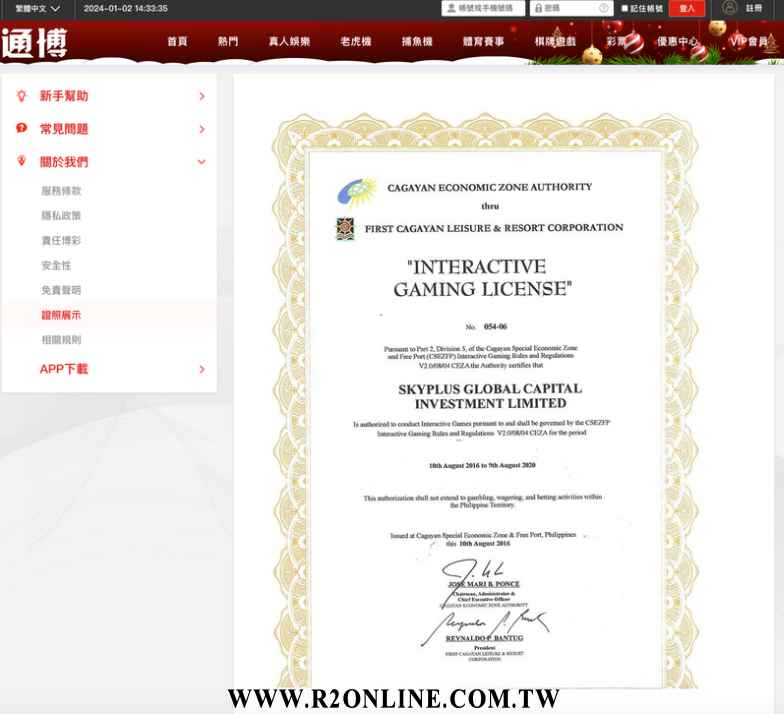Open the 註冊 register link
Viewport: 784px width, 714px height.
tap(754, 8)
